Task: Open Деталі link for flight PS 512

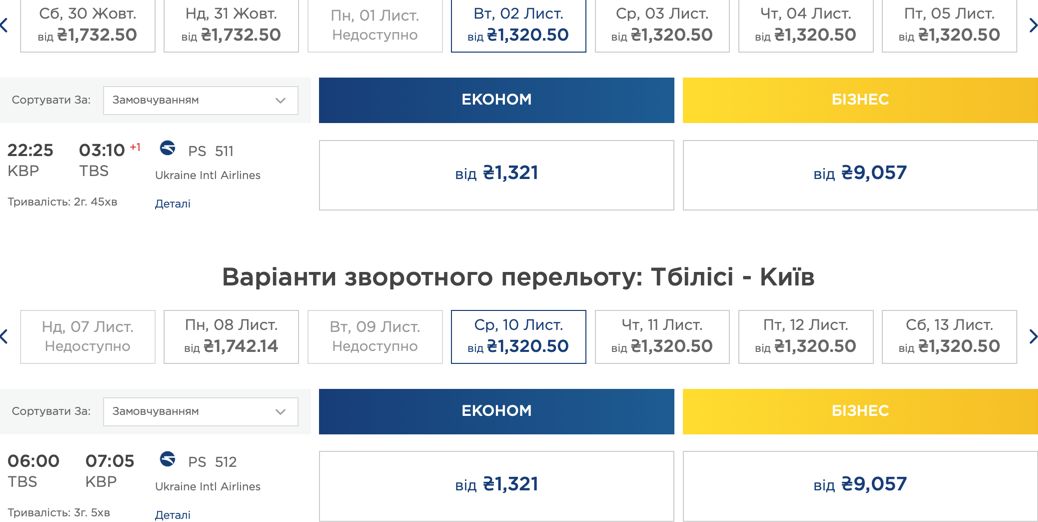Action: (x=173, y=515)
